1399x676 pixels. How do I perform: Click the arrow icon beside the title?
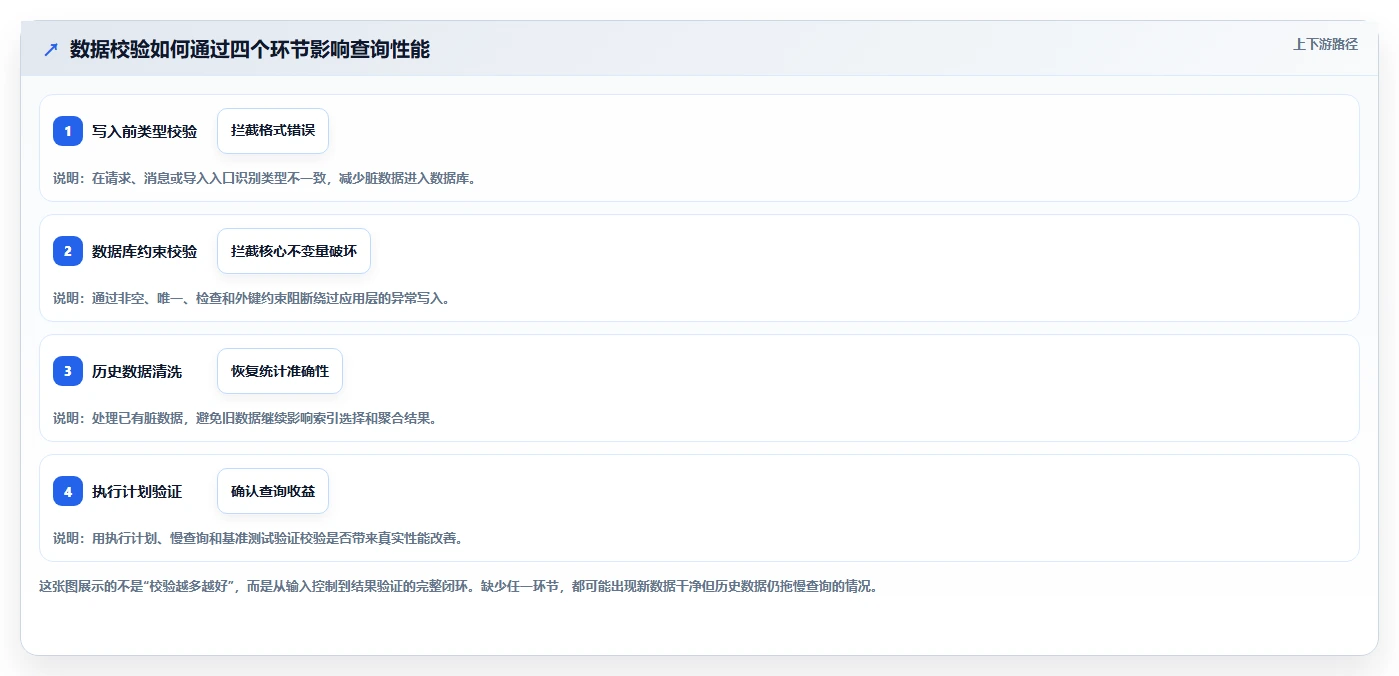click(x=51, y=49)
